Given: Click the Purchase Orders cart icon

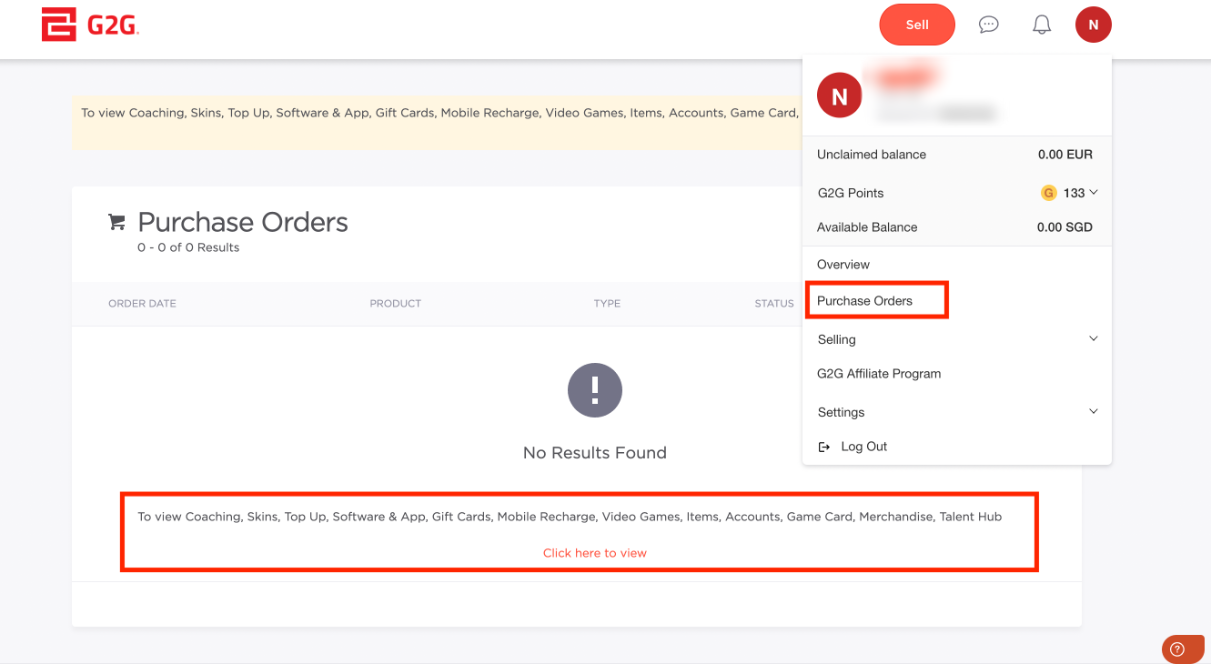Looking at the screenshot, I should [x=117, y=222].
